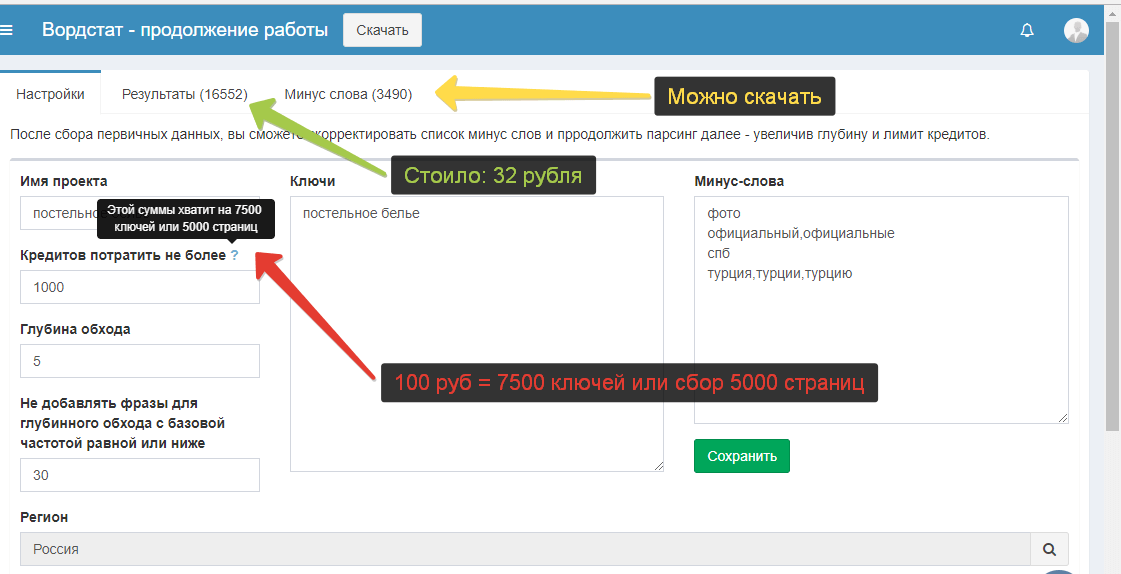Grab the resize handle of Ключи textarea
Viewport: 1121px width, 574px height.
click(658, 465)
